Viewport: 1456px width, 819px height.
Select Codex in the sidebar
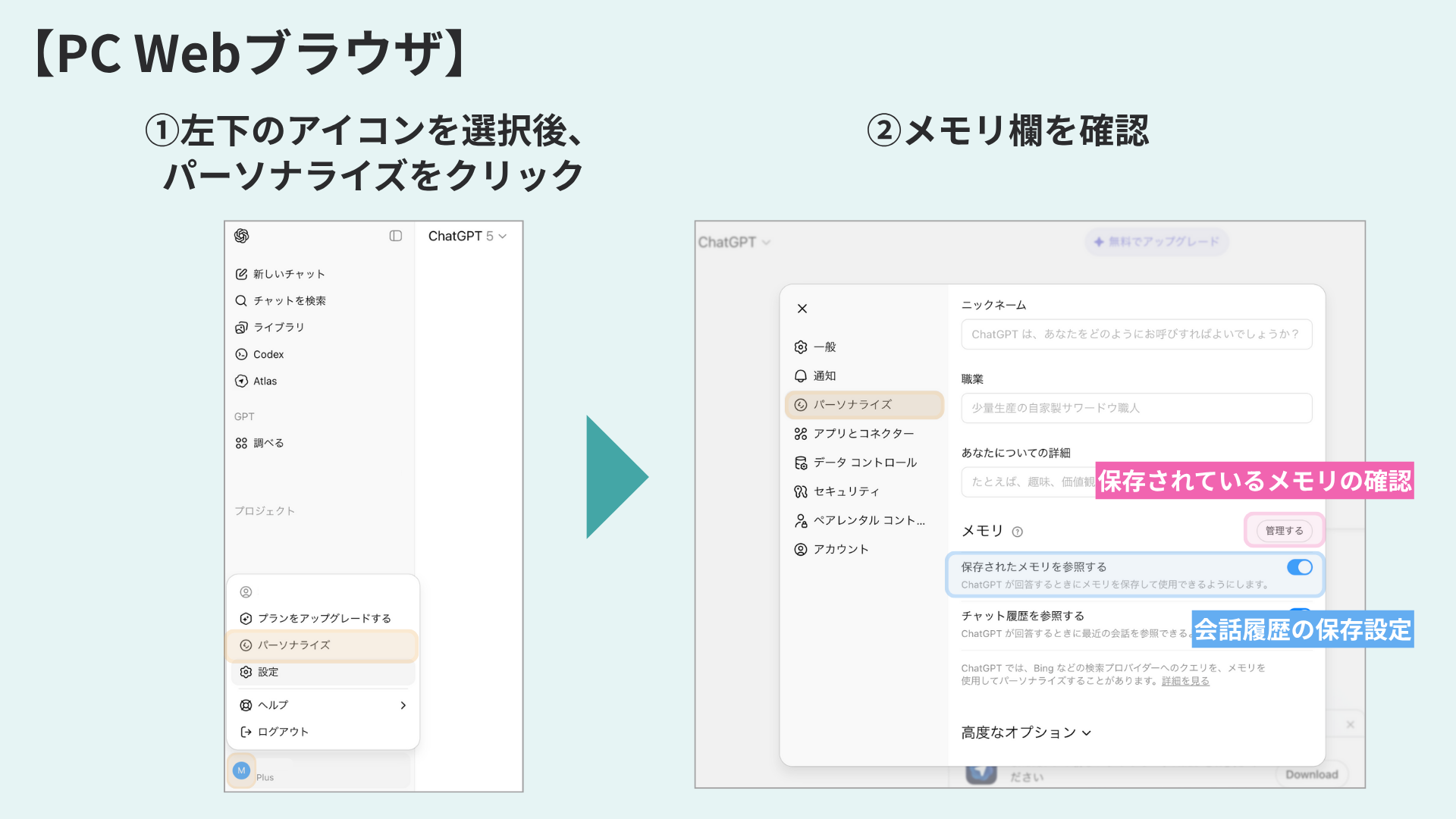coord(268,354)
